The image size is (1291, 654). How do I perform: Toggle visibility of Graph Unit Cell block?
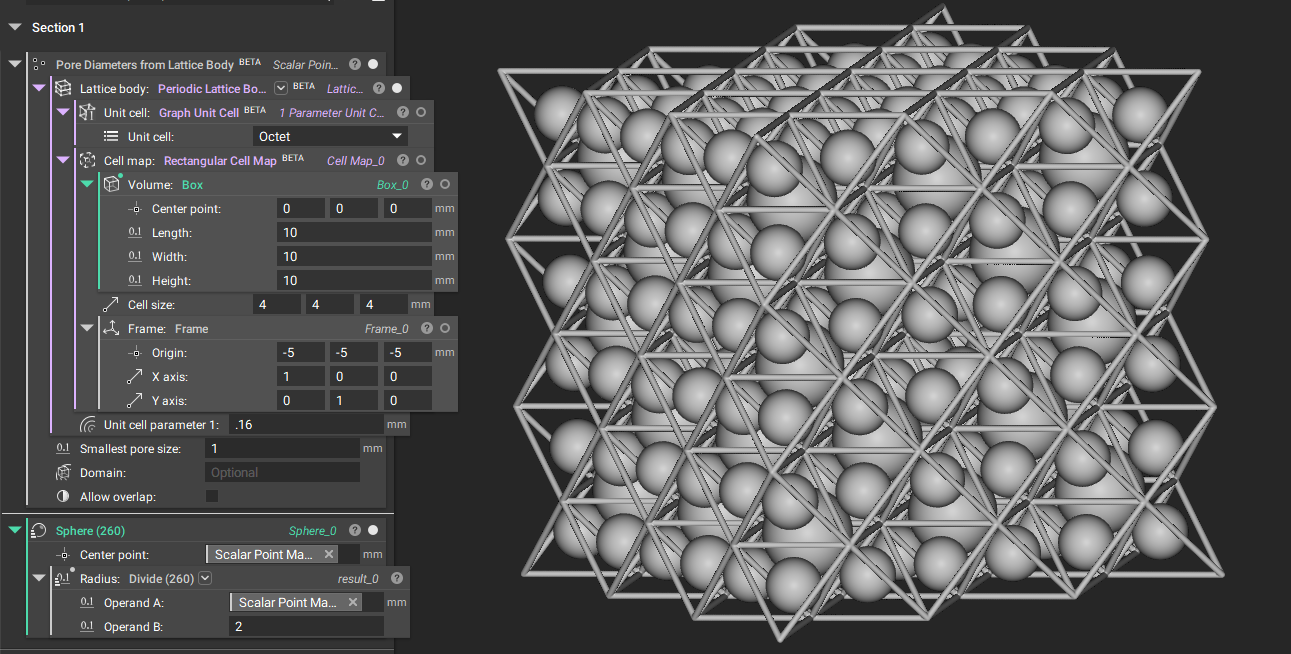(x=421, y=112)
